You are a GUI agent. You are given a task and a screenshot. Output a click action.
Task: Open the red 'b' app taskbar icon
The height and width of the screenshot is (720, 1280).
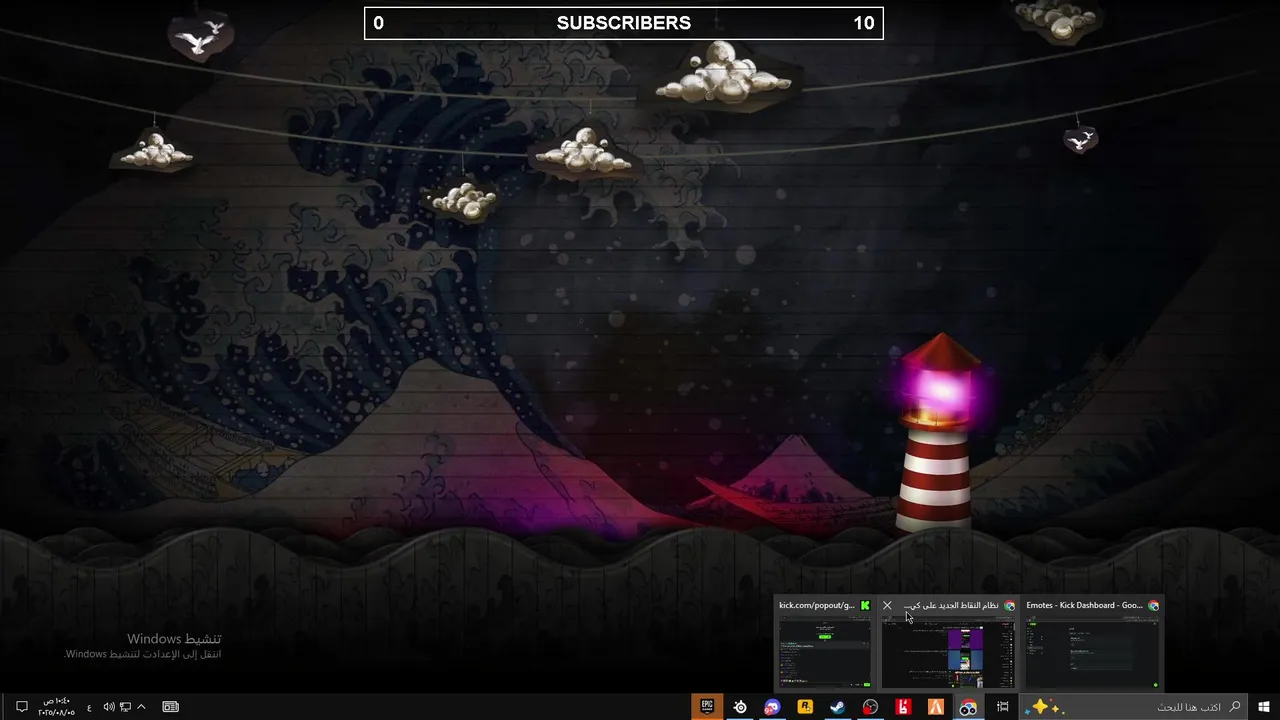coord(903,707)
